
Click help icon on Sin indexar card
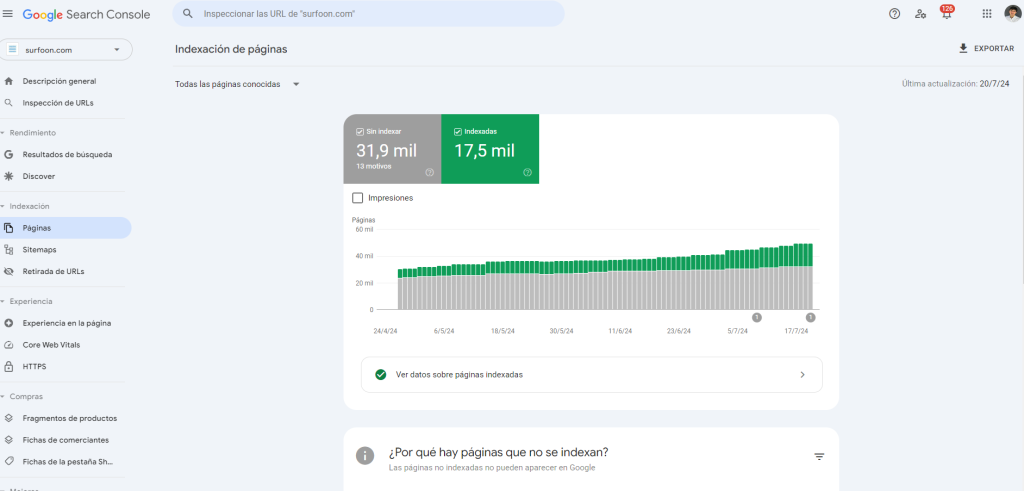point(429,172)
